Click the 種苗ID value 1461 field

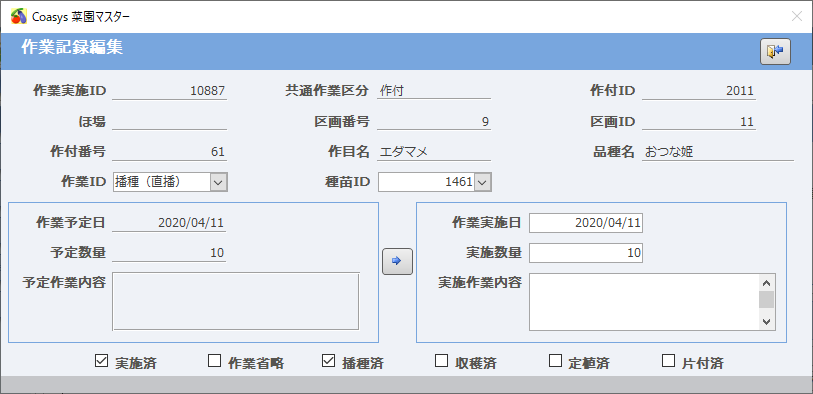point(426,182)
